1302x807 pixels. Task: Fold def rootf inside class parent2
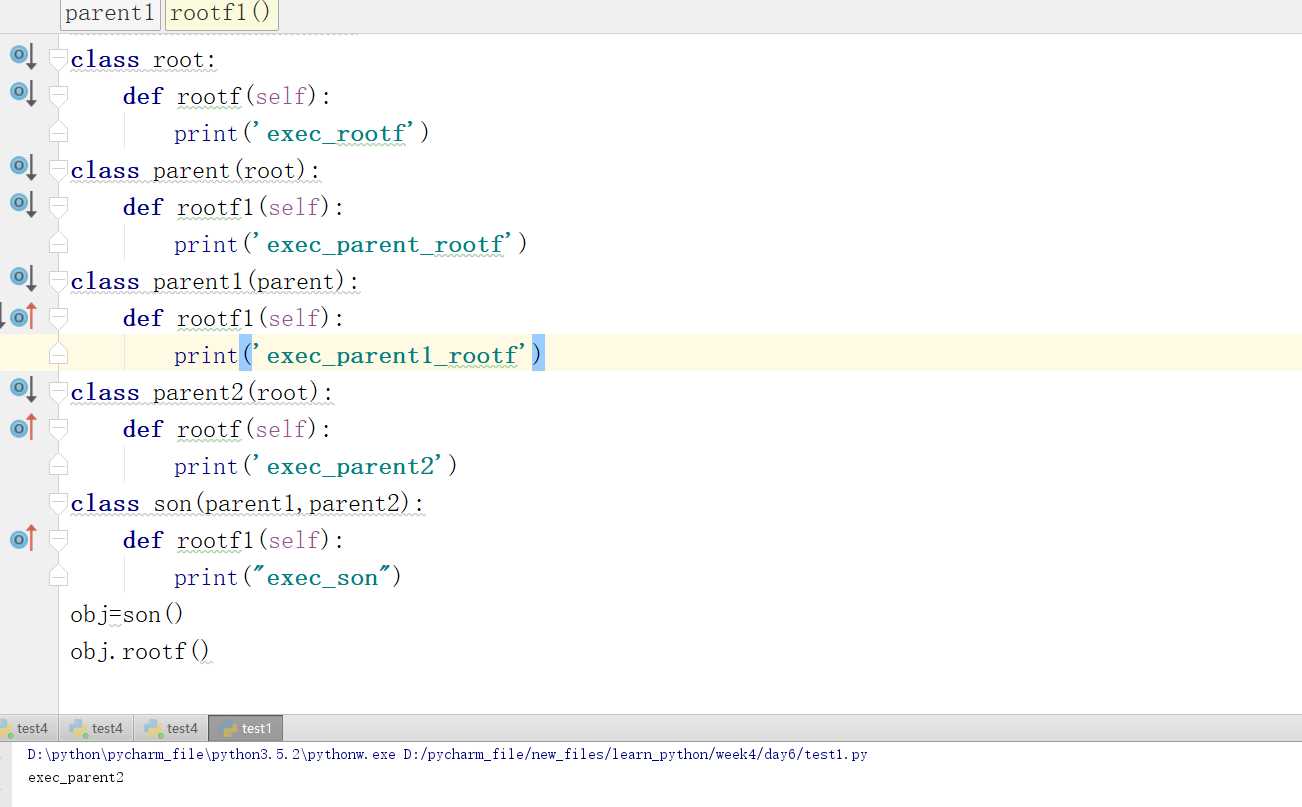[58, 429]
